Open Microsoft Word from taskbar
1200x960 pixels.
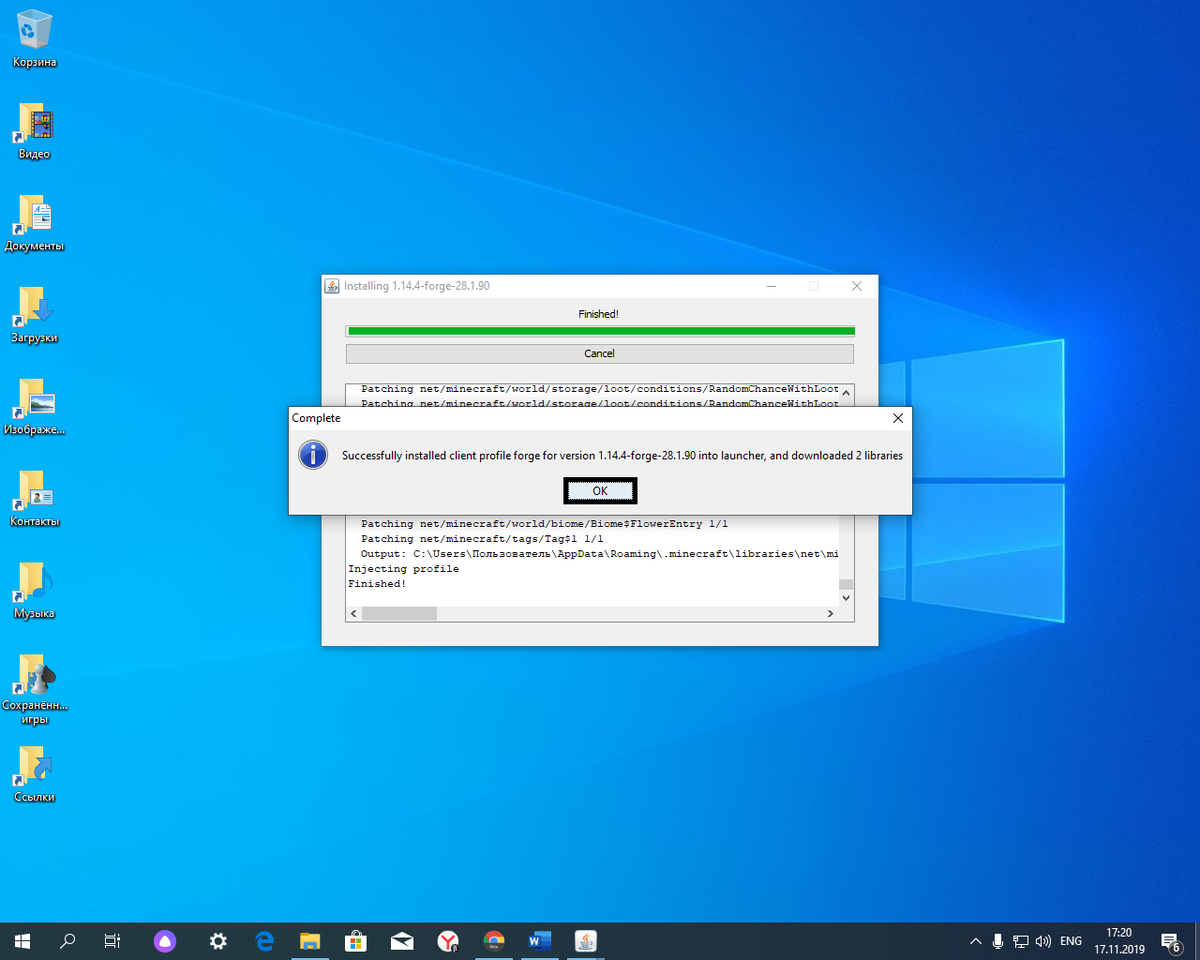point(540,941)
